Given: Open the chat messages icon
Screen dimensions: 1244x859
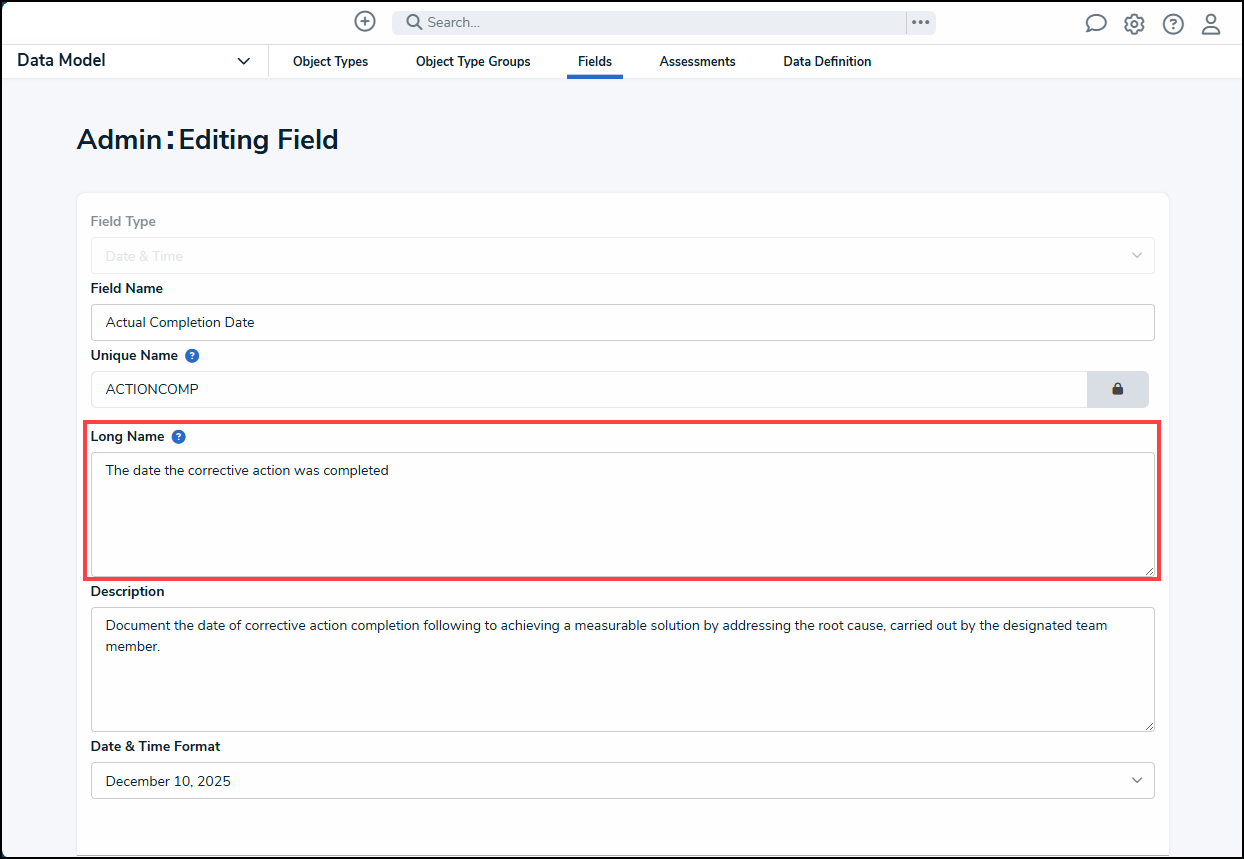Looking at the screenshot, I should tap(1096, 24).
